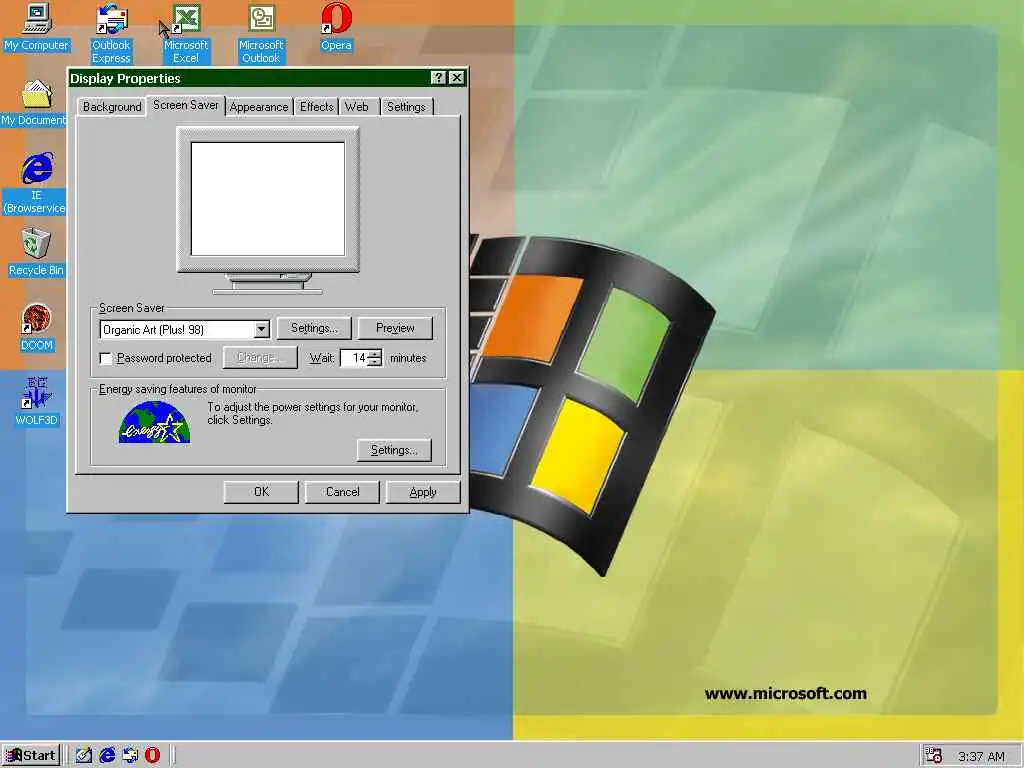Open the Web tab

[x=357, y=106]
